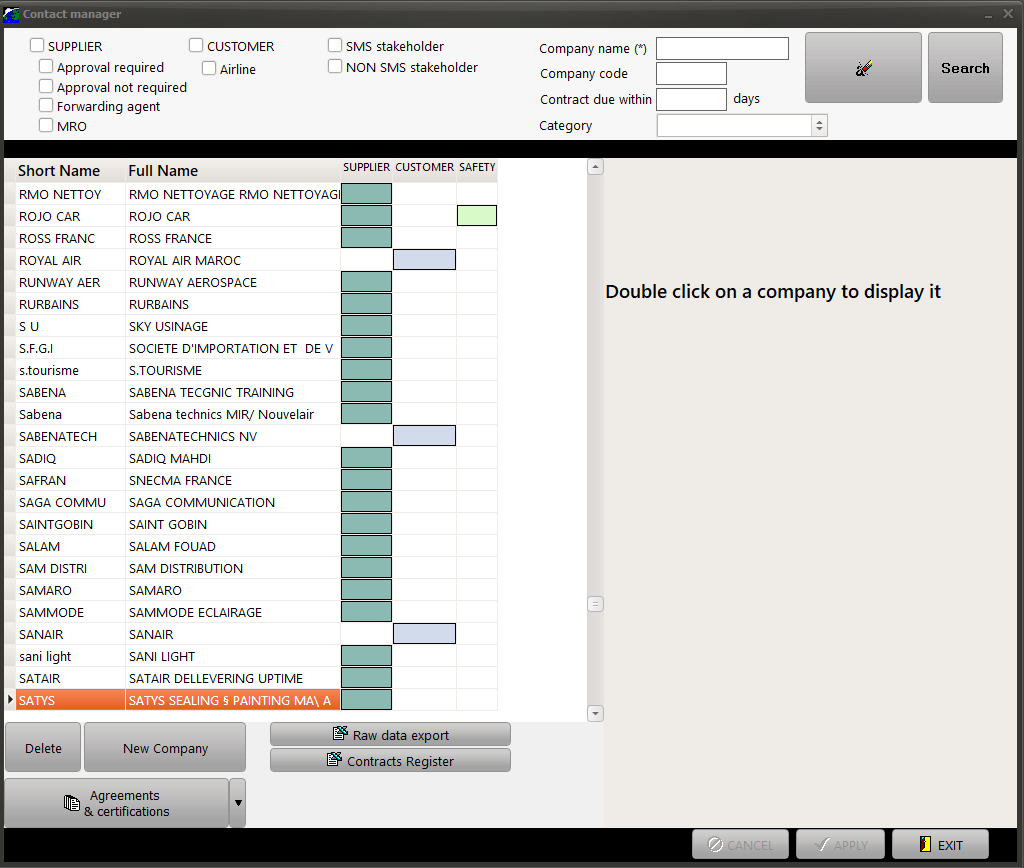Click the blue CUSTOMER swatch for SANAIR

(x=424, y=634)
